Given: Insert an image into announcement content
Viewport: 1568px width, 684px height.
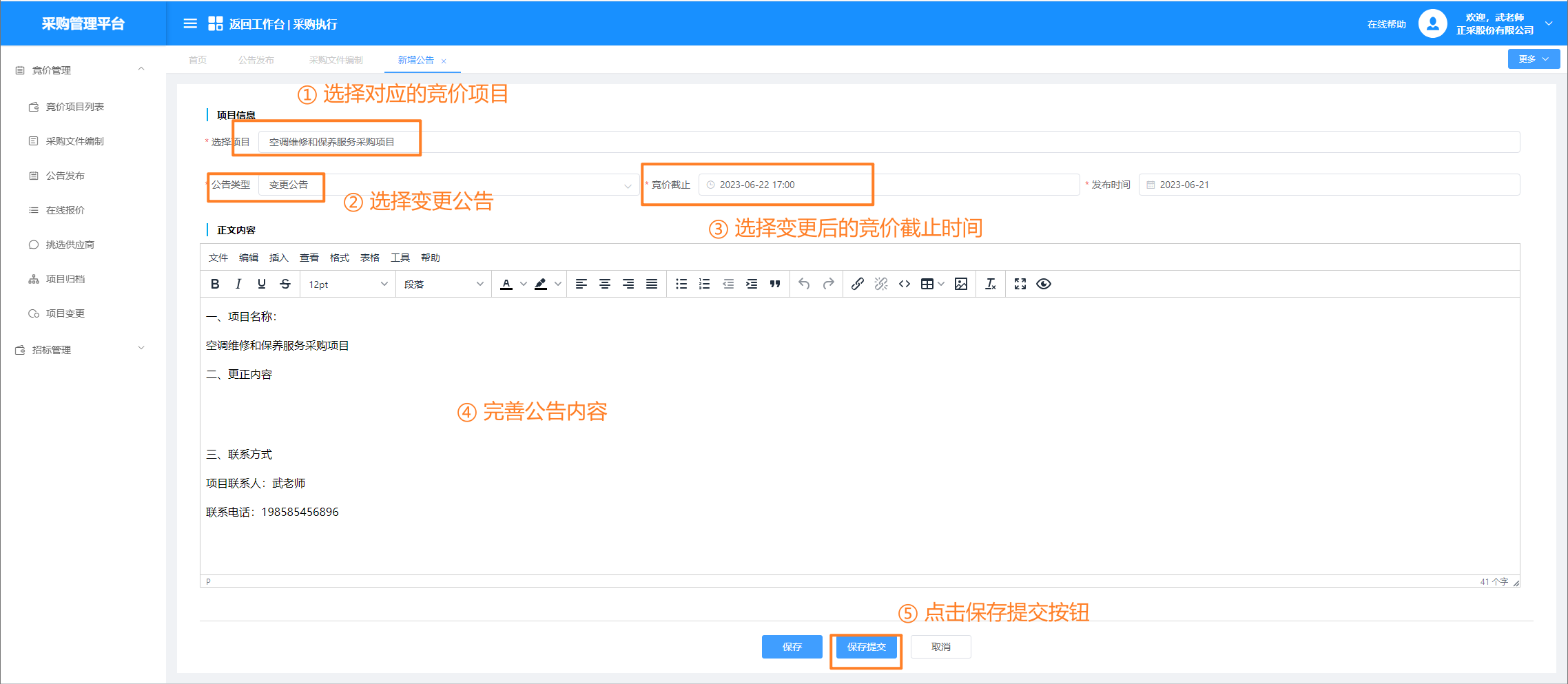Looking at the screenshot, I should (961, 284).
